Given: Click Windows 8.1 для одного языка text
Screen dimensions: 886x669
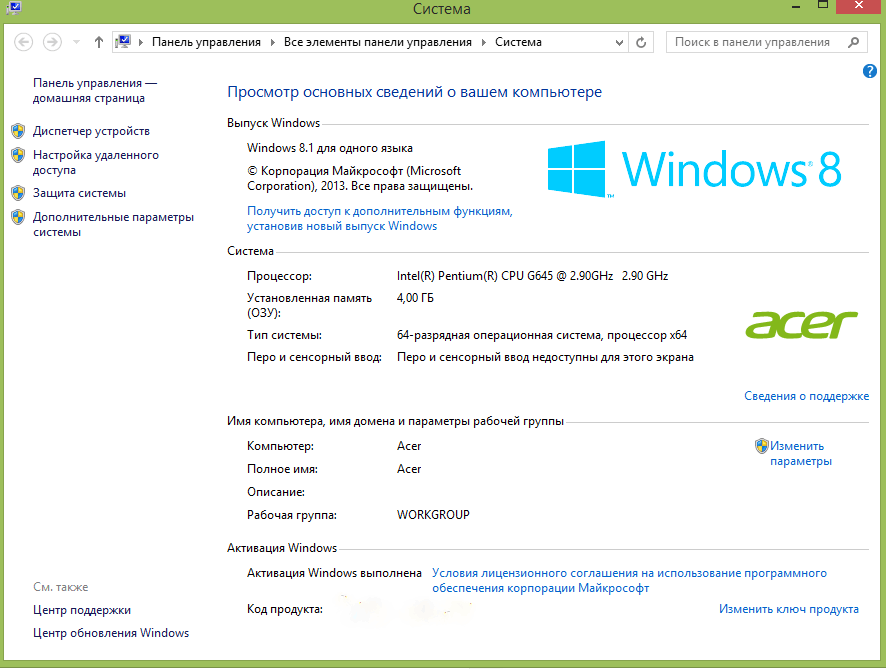Looking at the screenshot, I should click(x=329, y=148).
